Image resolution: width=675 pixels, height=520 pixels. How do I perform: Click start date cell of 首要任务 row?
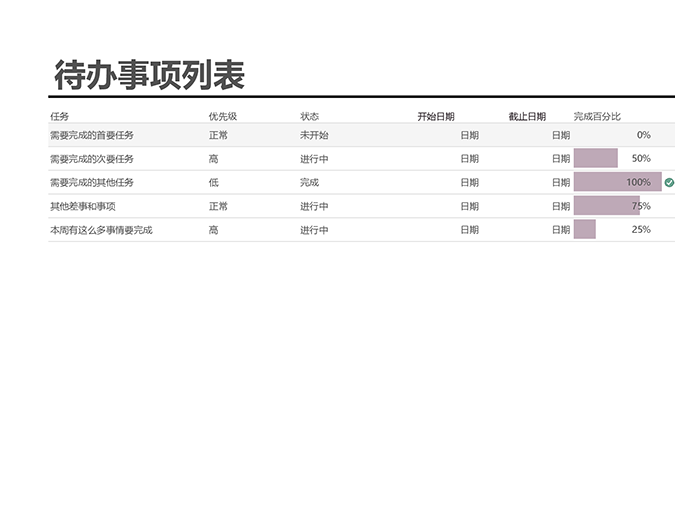tap(469, 135)
